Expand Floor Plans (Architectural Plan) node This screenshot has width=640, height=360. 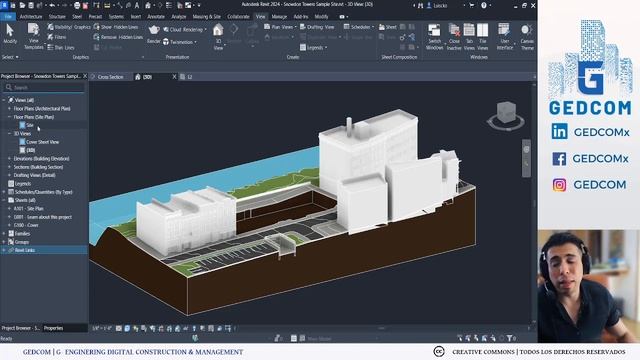pos(9,109)
